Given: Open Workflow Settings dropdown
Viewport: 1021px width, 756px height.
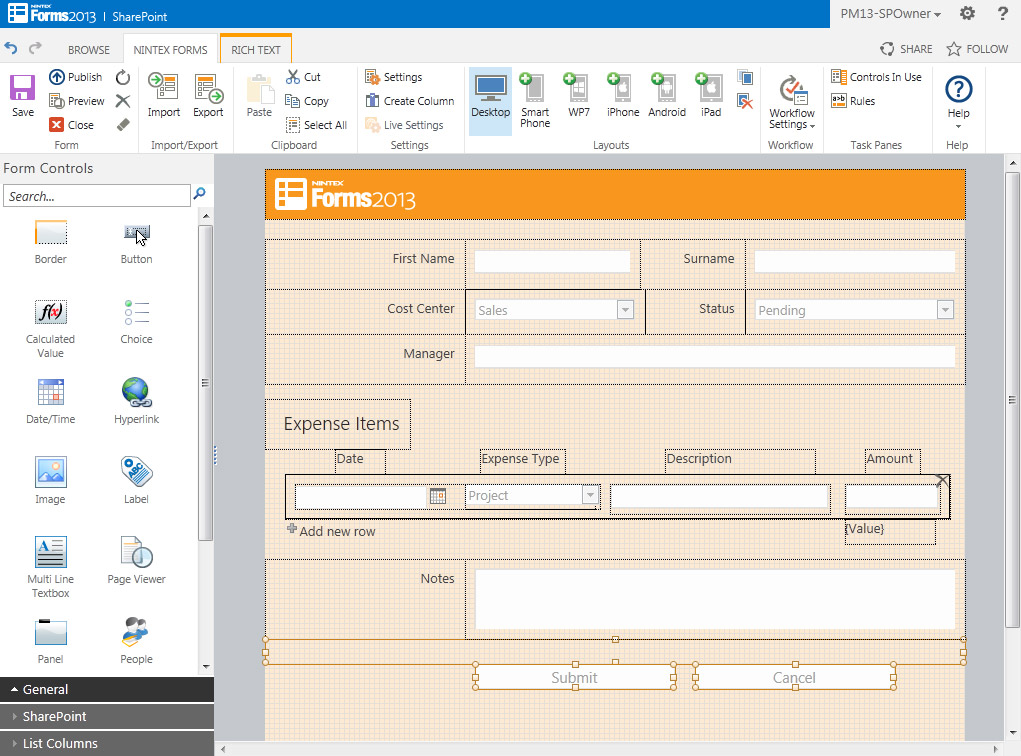Looking at the screenshot, I should click(792, 102).
